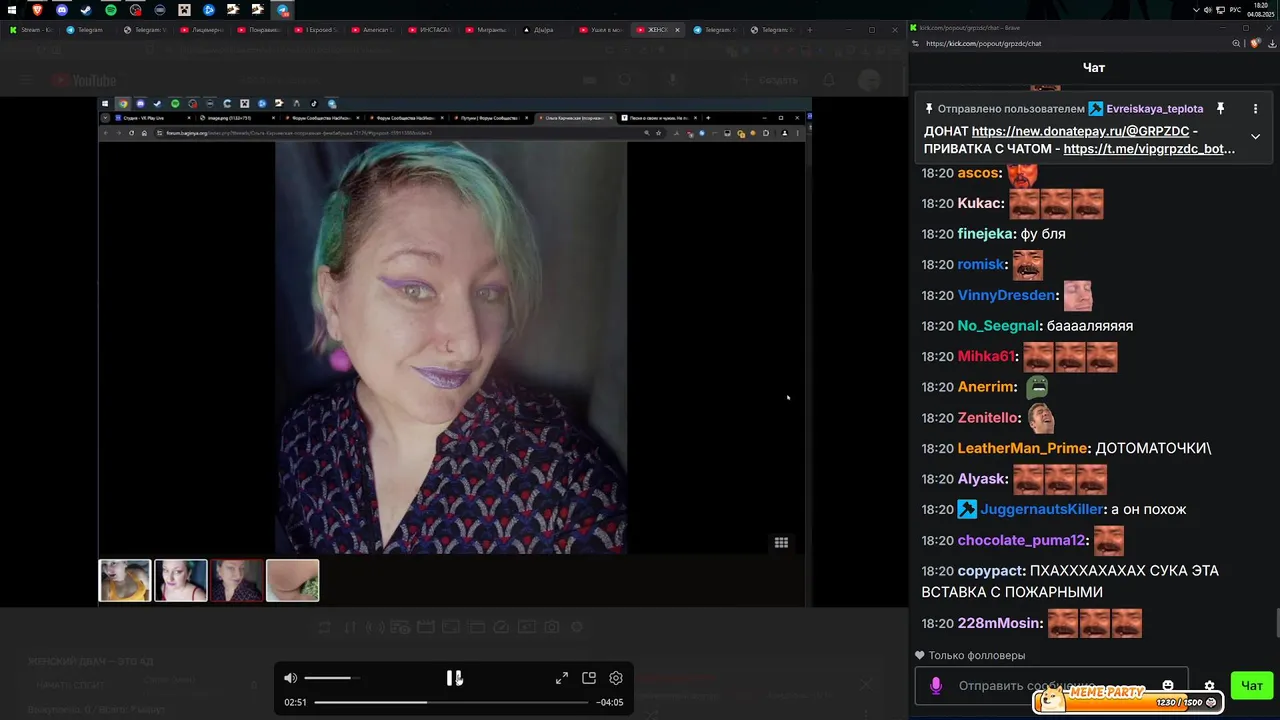Open LeatherMan_Prime's chat profile
This screenshot has width=1280, height=720.
pyautogui.click(x=1022, y=448)
